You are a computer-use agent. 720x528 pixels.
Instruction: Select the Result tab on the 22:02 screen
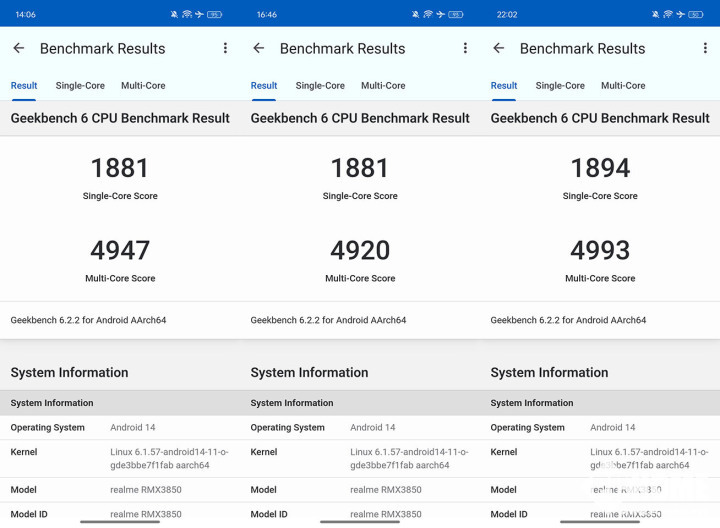click(504, 86)
